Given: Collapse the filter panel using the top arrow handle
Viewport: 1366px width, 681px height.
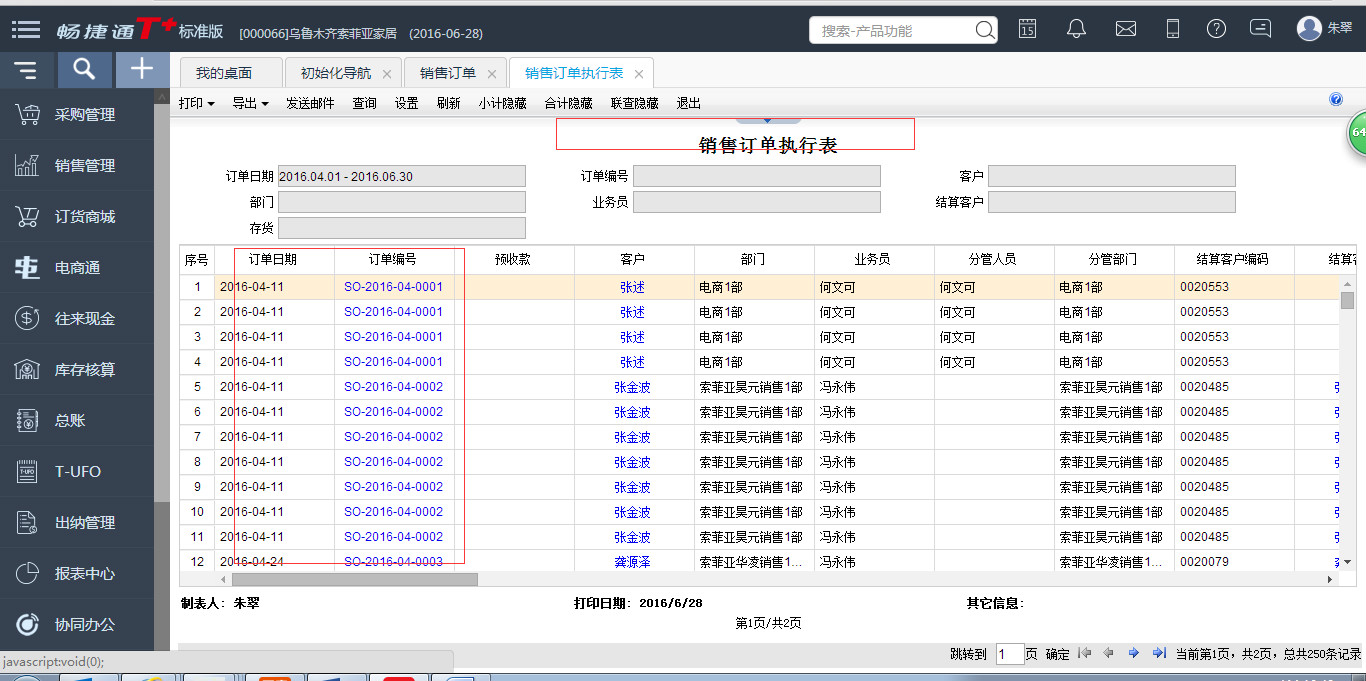Looking at the screenshot, I should click(x=768, y=119).
